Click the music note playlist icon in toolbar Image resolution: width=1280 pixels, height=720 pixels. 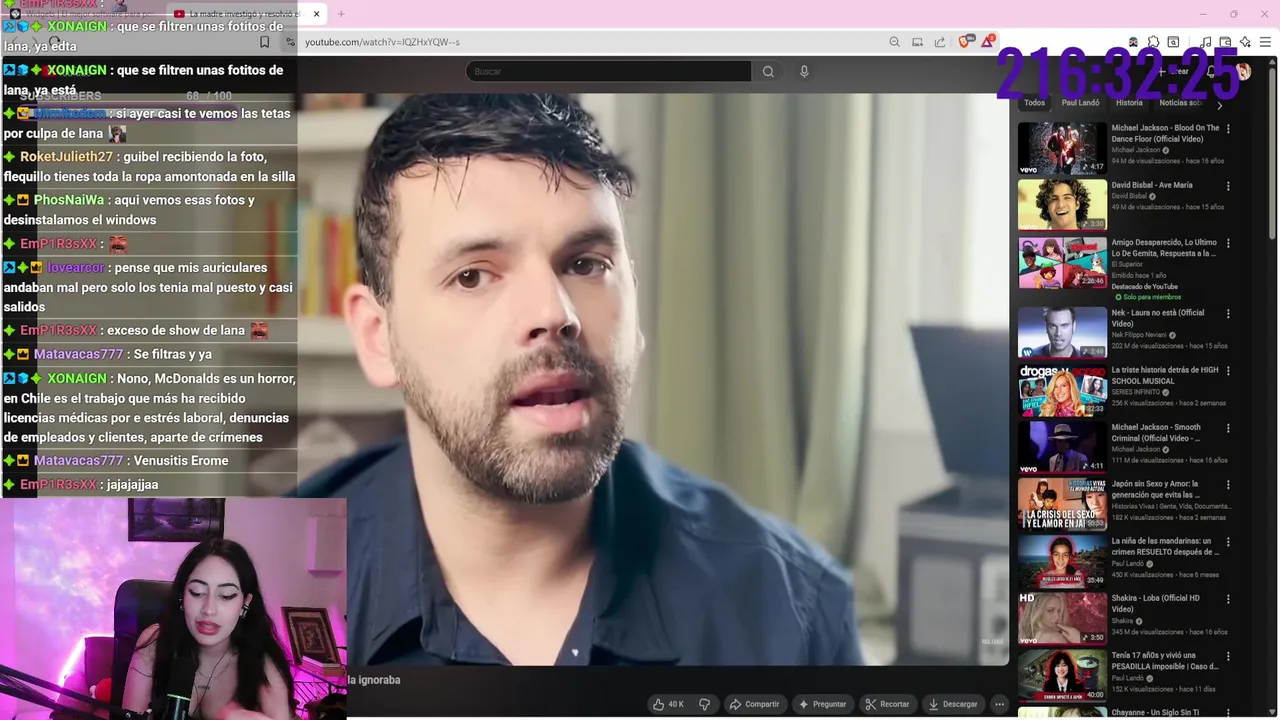click(1206, 42)
